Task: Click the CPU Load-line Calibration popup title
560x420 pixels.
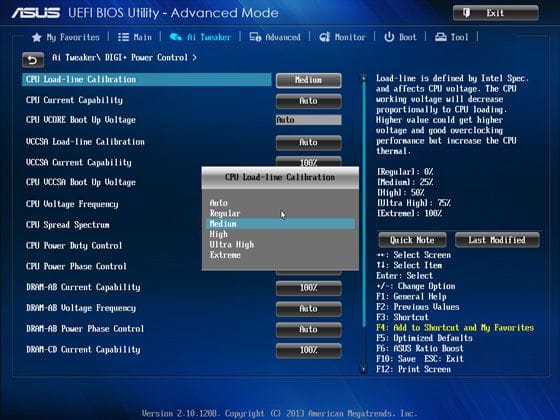Action: point(280,178)
